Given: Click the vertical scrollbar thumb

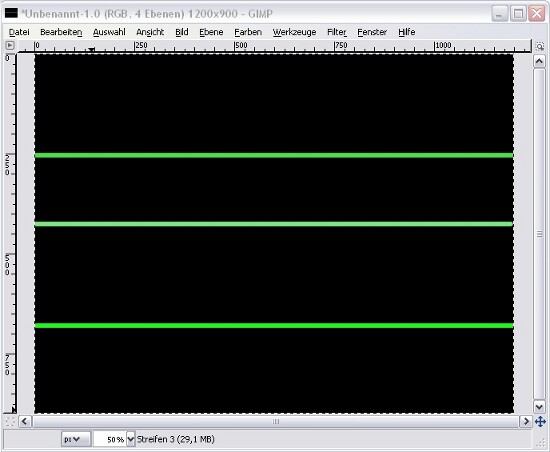Looking at the screenshot, I should 539,234.
